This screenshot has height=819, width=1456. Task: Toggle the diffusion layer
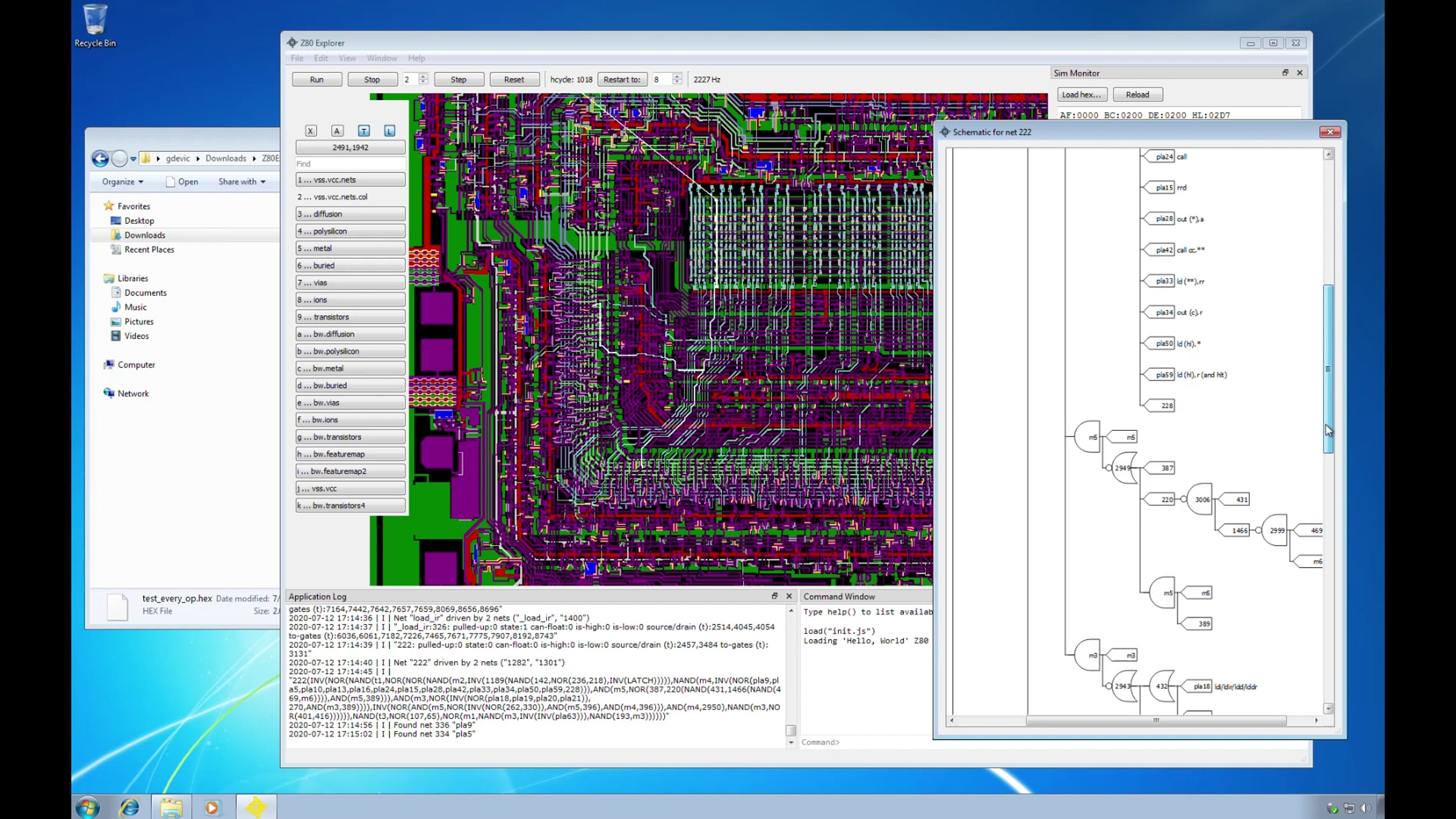(350, 214)
